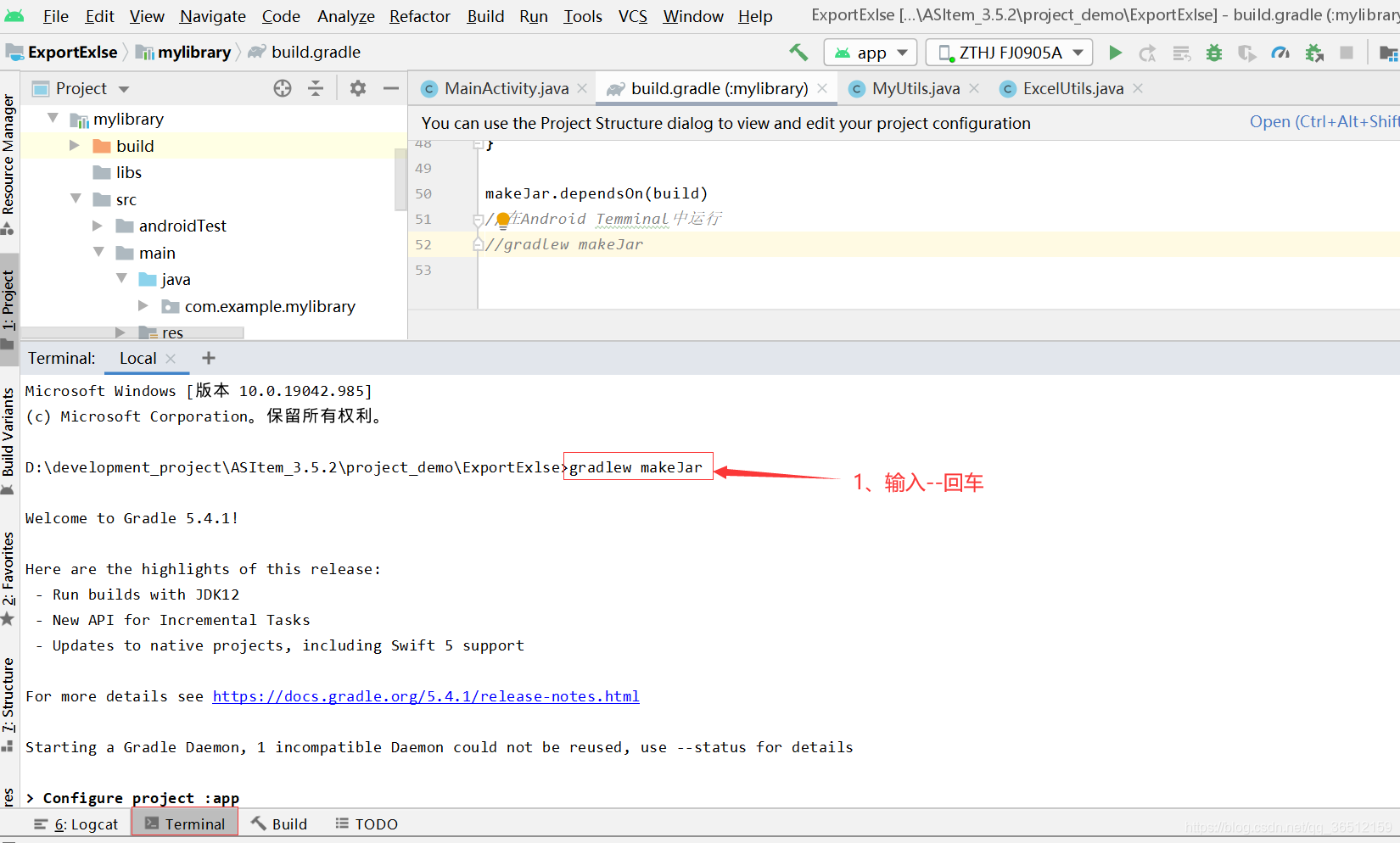Close MainActivity.java editor tab
Screen dimensions: 1400x843
(582, 88)
